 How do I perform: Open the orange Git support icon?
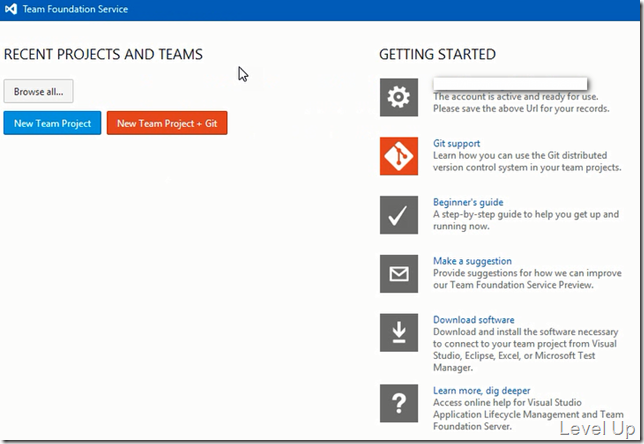point(399,156)
